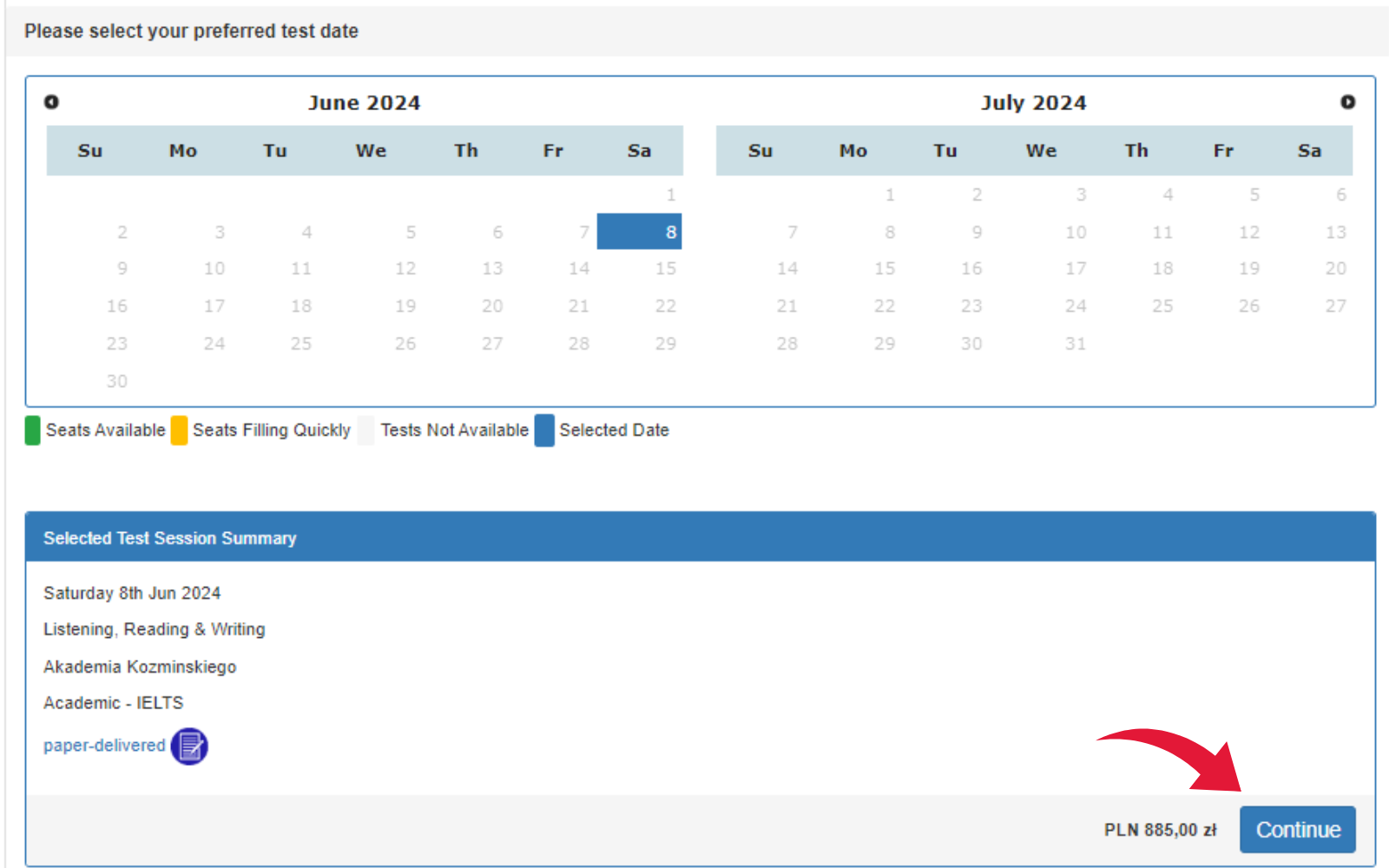The image size is (1389, 868).
Task: Click Academic - IELTS text
Action: [x=114, y=703]
